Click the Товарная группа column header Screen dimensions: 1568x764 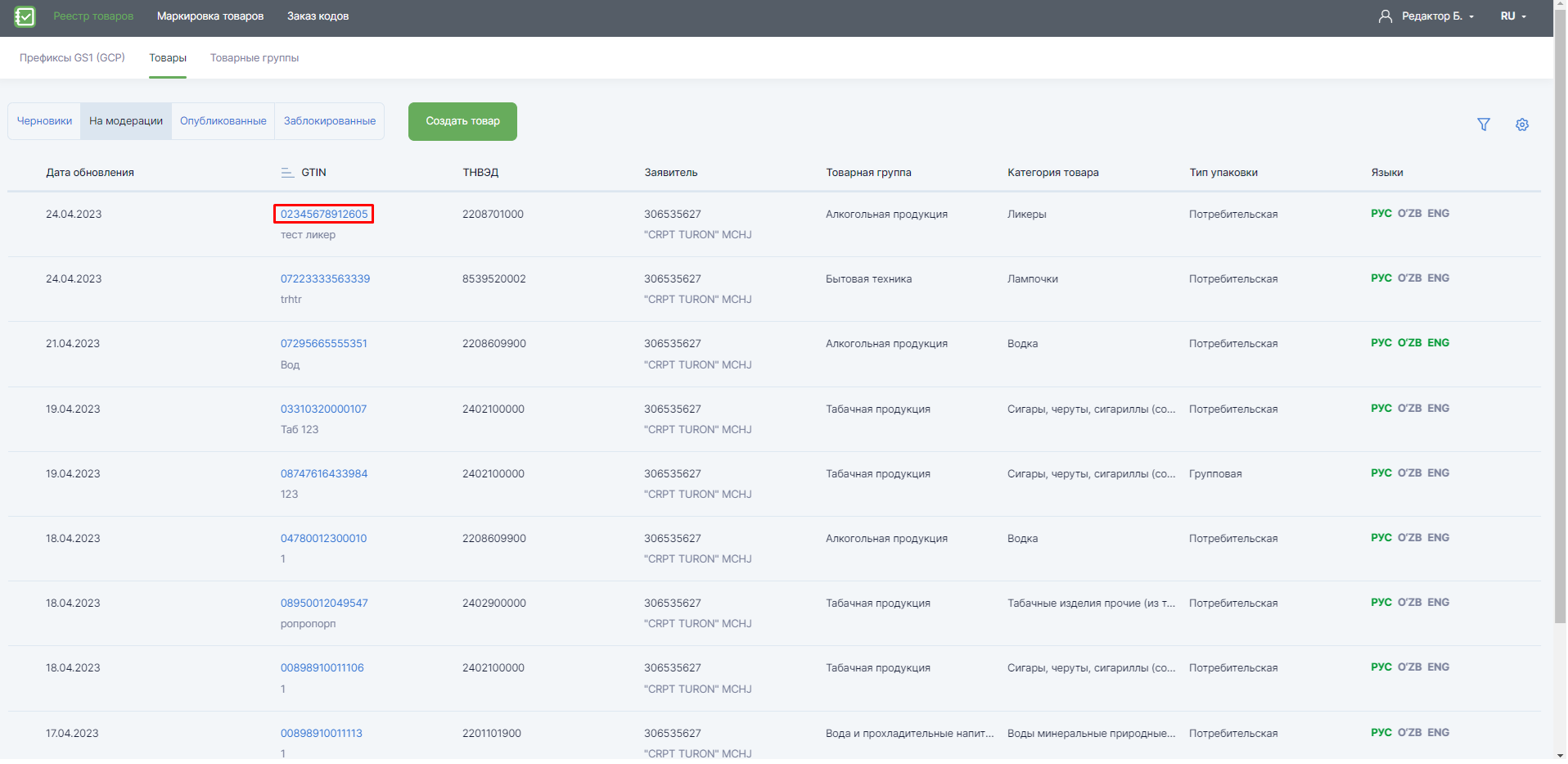point(868,173)
